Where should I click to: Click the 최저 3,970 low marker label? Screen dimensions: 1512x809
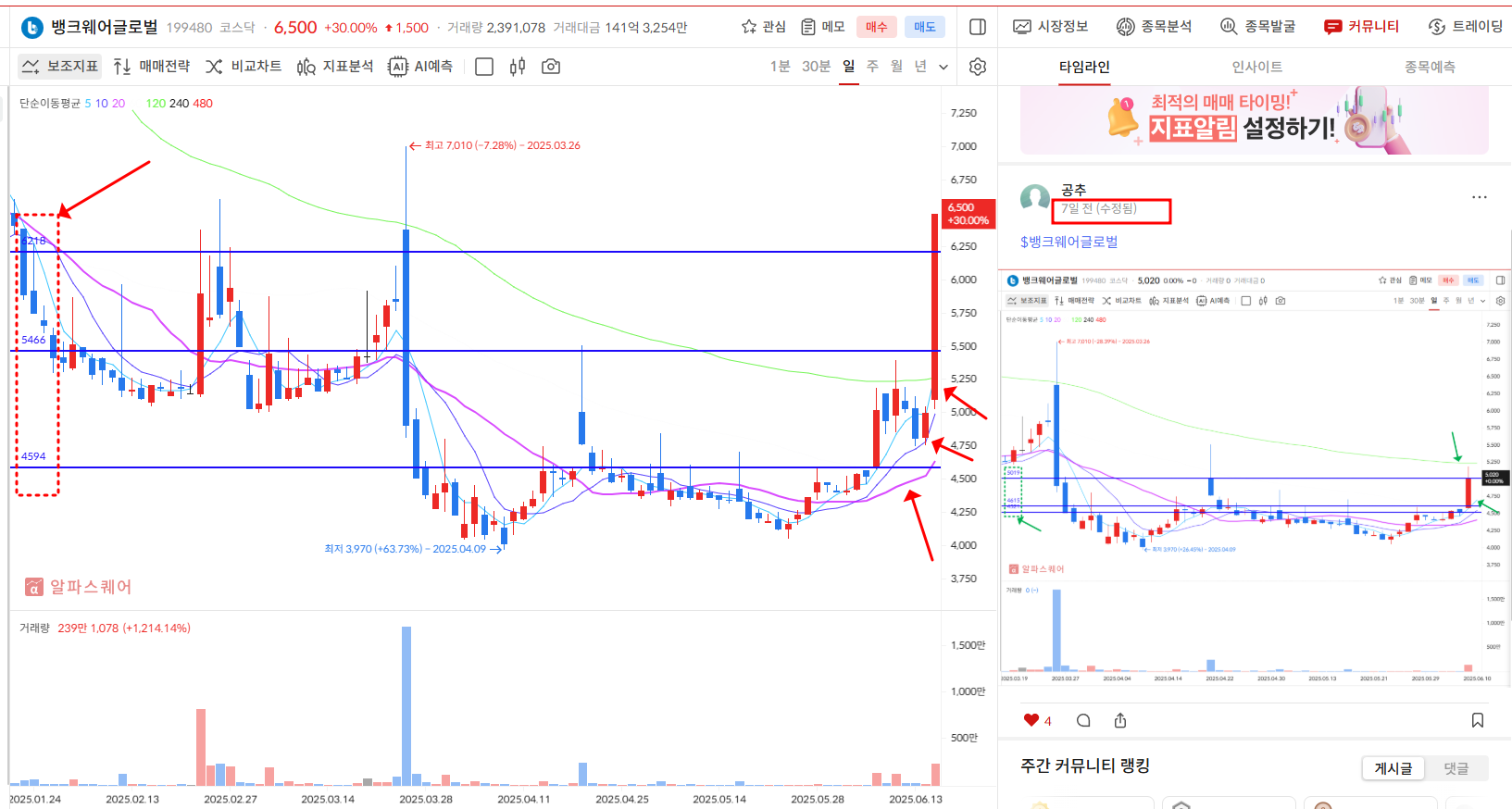point(413,549)
